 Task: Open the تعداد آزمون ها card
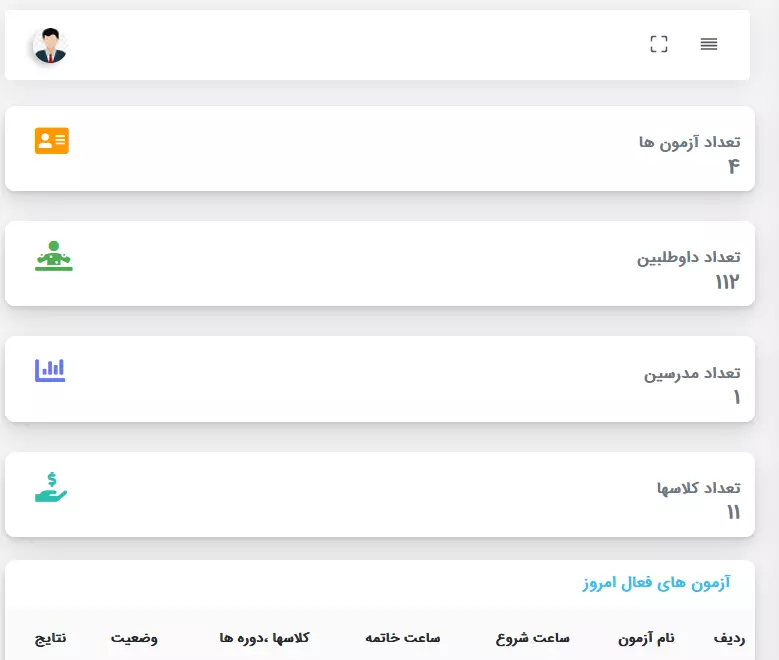(380, 149)
